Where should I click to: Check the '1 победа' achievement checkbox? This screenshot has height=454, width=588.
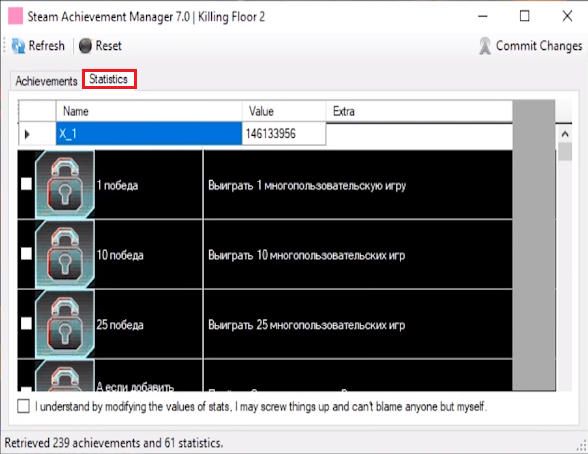pyautogui.click(x=26, y=184)
